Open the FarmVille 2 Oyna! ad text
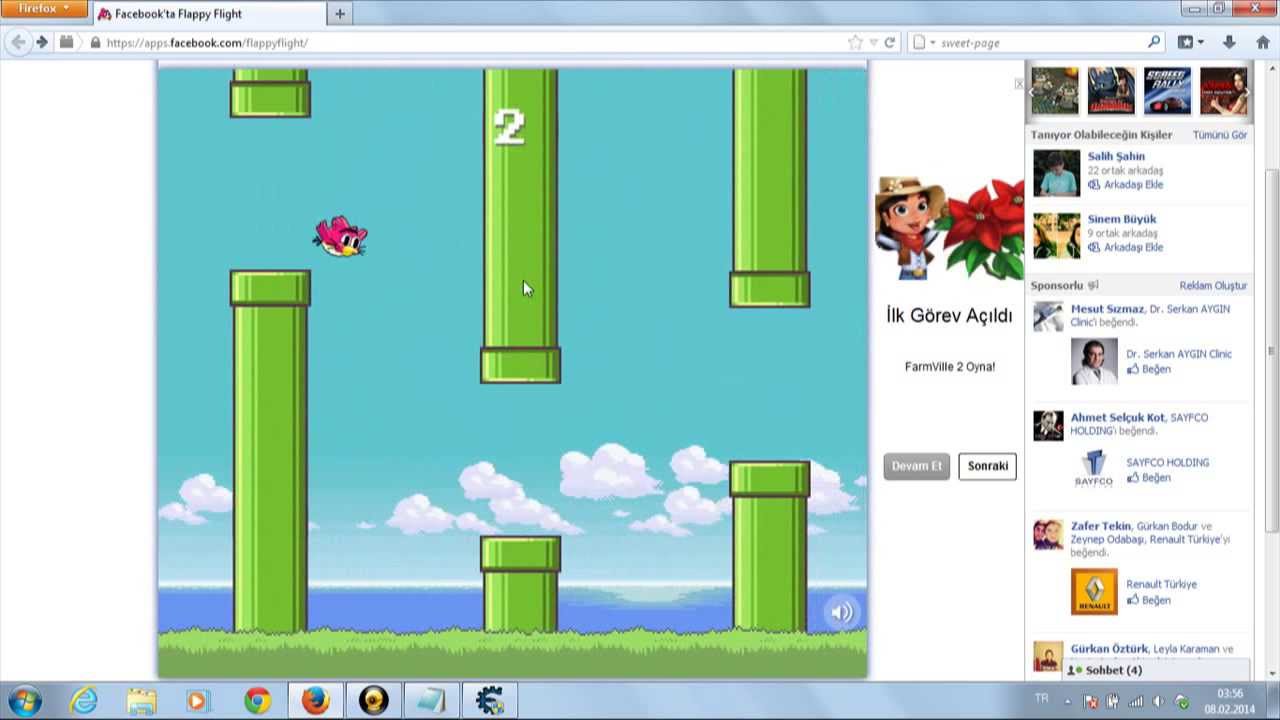This screenshot has height=720, width=1280. 950,367
